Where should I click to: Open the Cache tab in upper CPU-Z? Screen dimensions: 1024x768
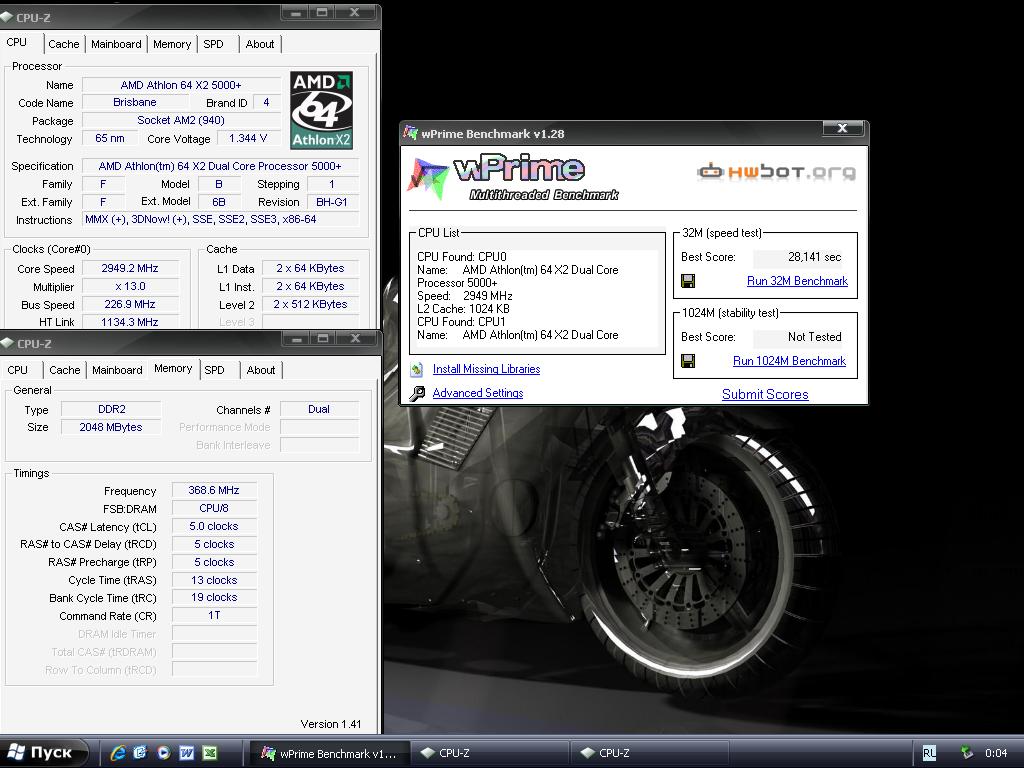click(x=64, y=44)
